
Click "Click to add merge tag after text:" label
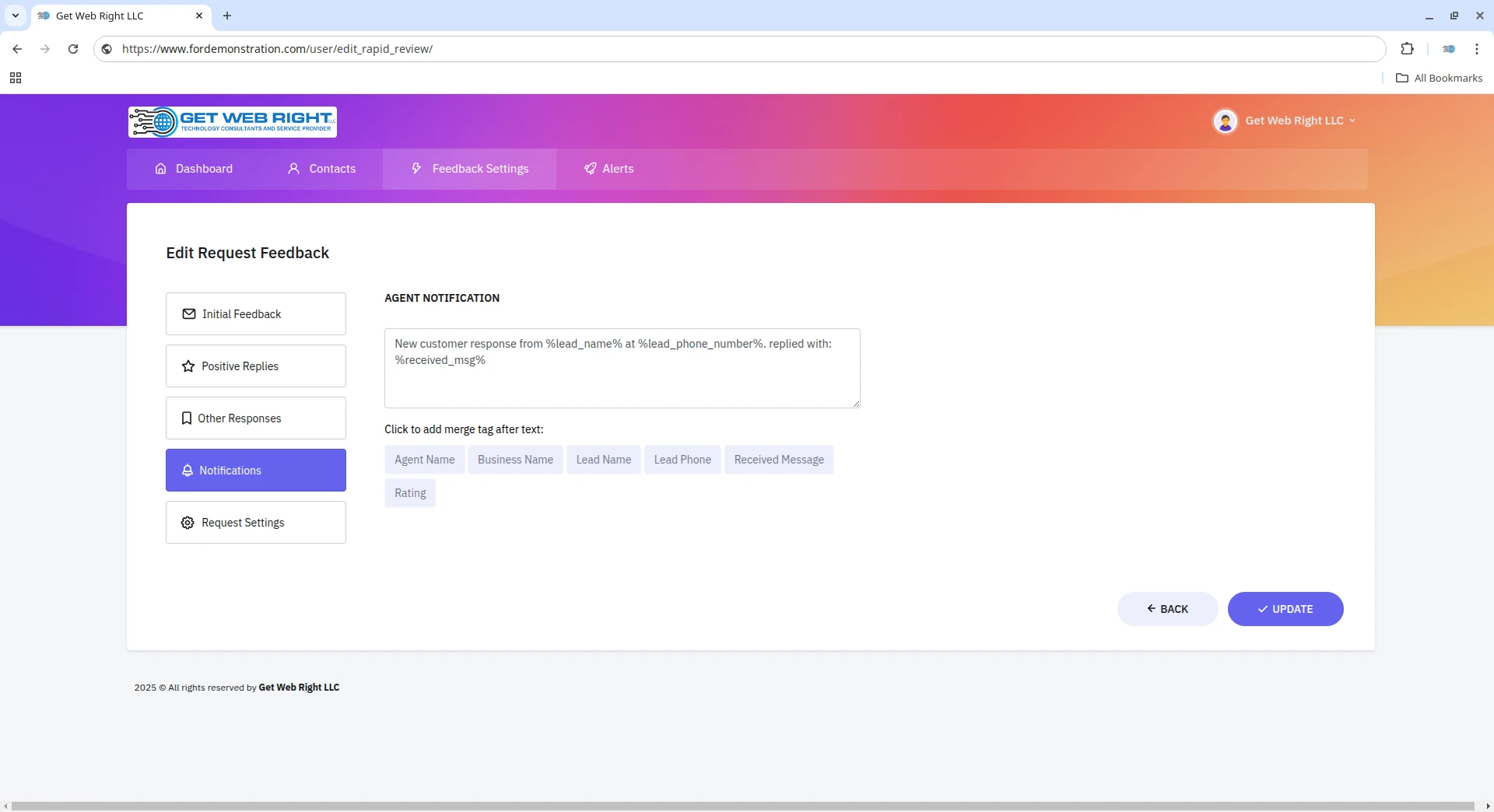coord(464,429)
